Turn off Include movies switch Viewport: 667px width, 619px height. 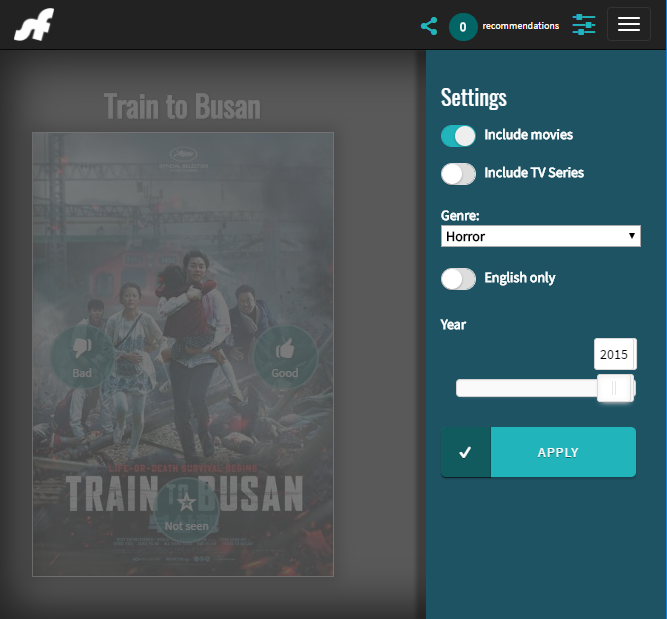point(458,136)
